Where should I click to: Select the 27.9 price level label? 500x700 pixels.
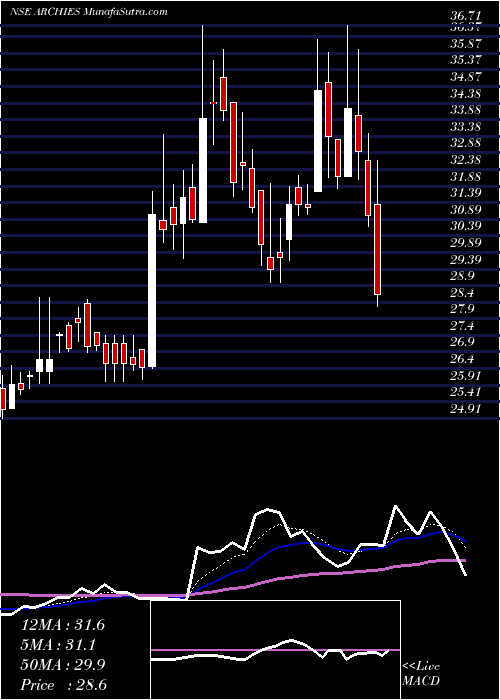point(463,309)
